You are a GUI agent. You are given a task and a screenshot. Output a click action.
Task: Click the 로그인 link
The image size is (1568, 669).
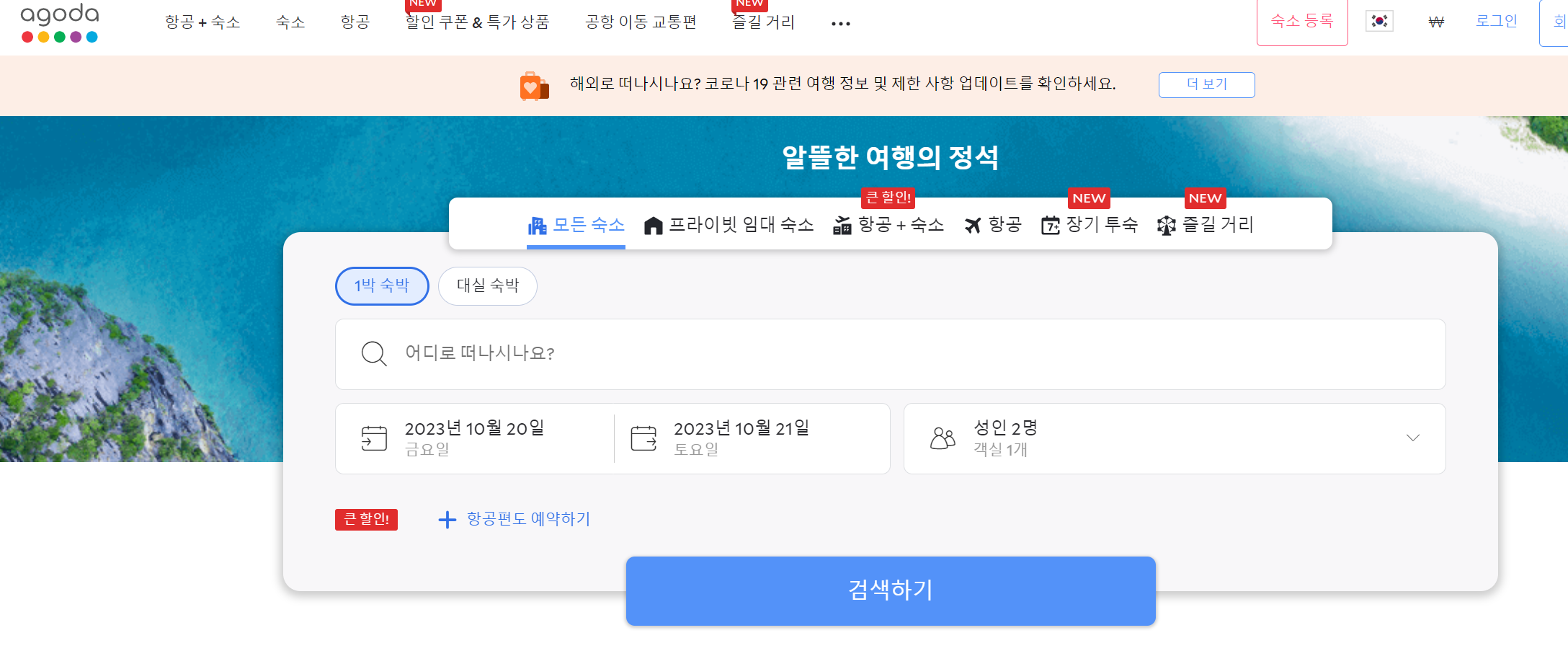pos(1496,21)
